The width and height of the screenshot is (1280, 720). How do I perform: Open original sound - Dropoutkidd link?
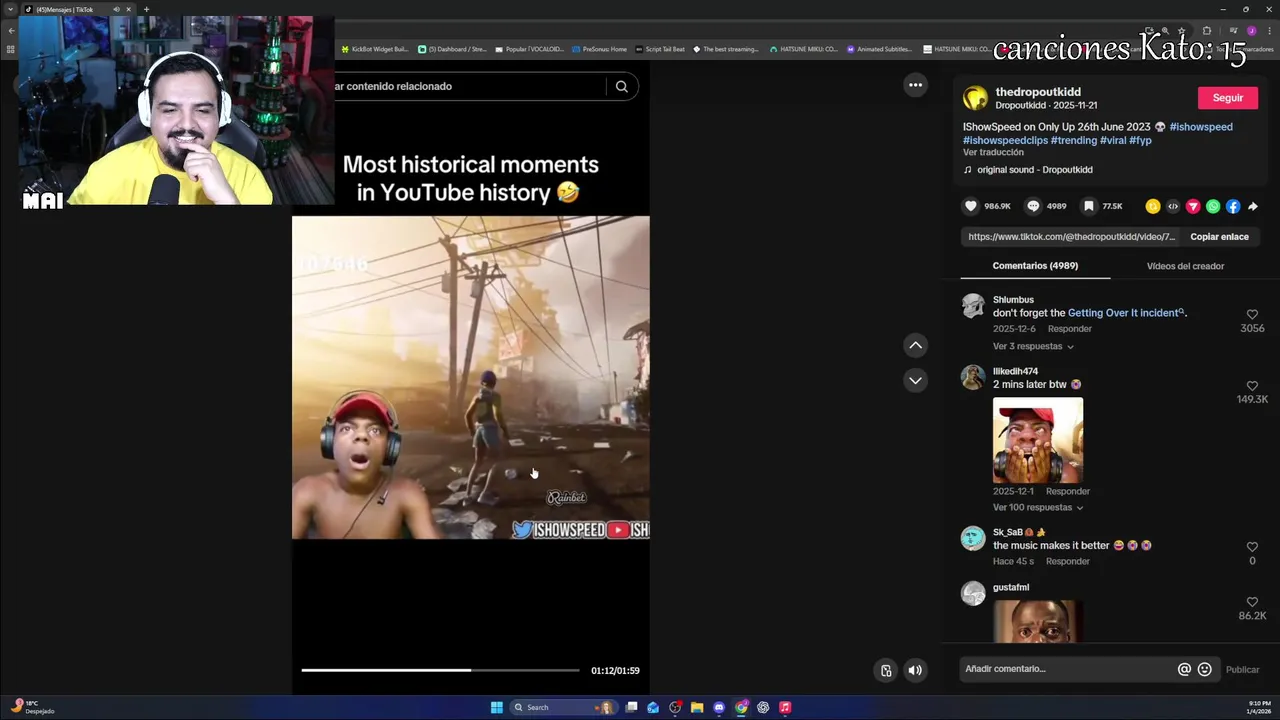(1034, 170)
